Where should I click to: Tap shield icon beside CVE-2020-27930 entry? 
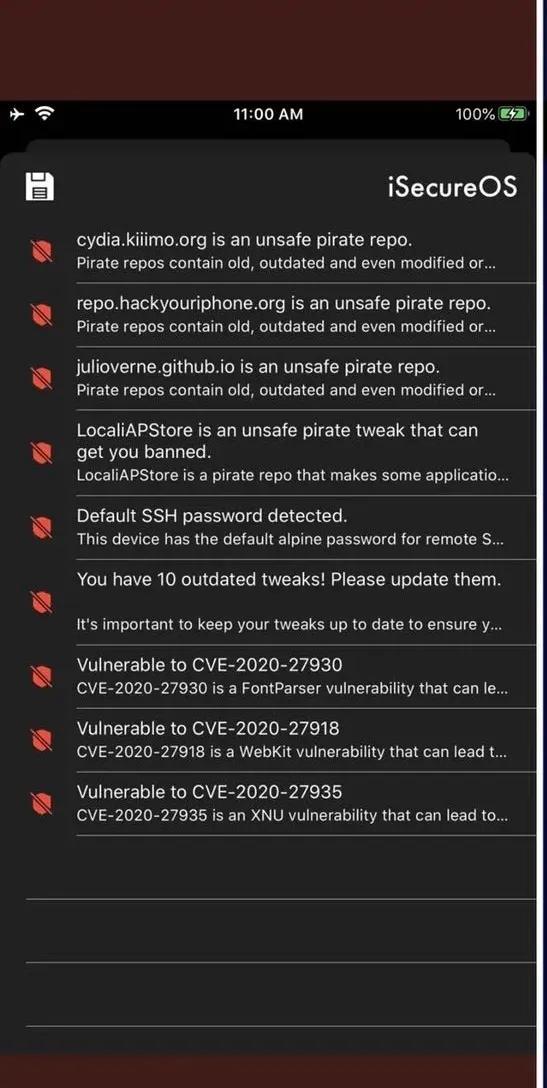pos(42,677)
